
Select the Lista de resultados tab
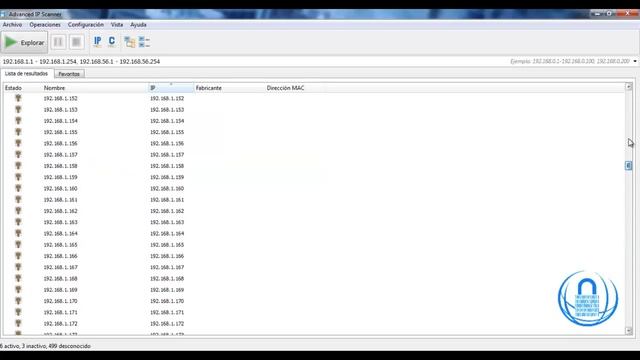(x=27, y=73)
